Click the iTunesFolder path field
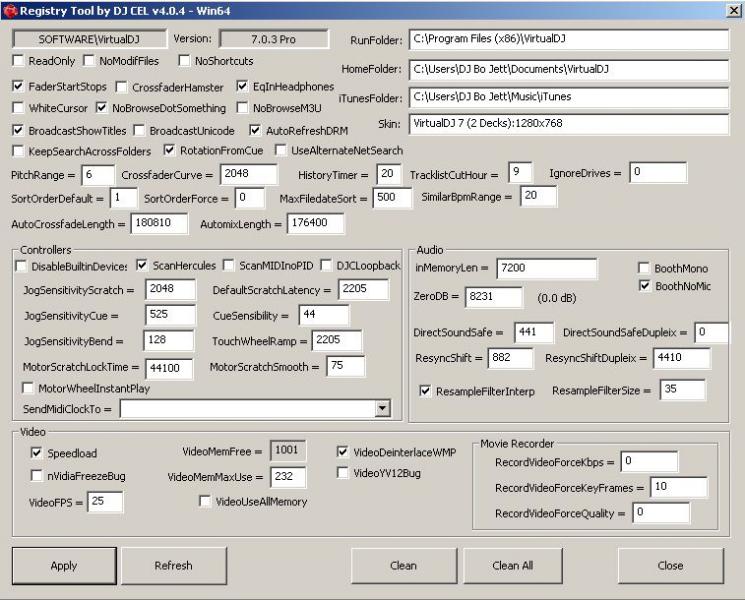Screen dimensions: 745x600 click(x=569, y=97)
